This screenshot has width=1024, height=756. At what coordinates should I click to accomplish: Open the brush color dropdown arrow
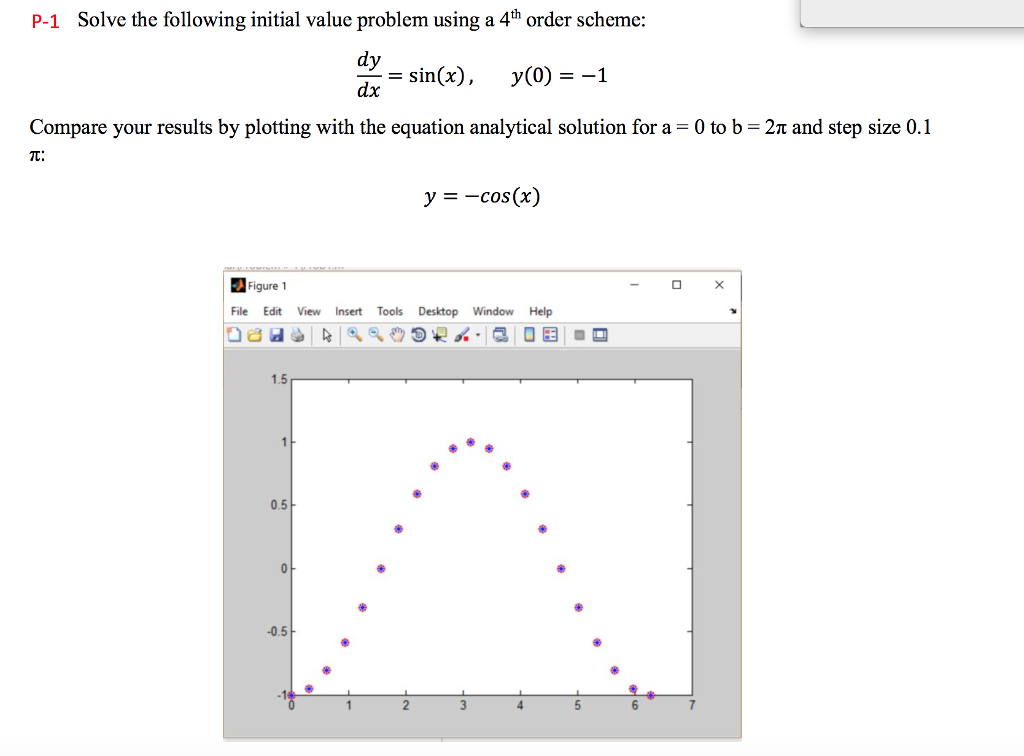click(478, 336)
